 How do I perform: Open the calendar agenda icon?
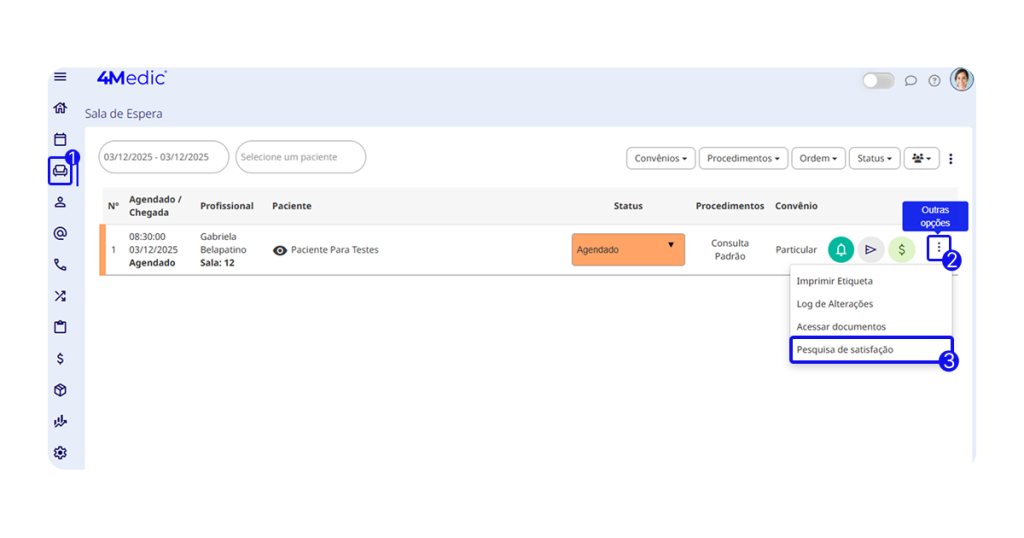(60, 140)
